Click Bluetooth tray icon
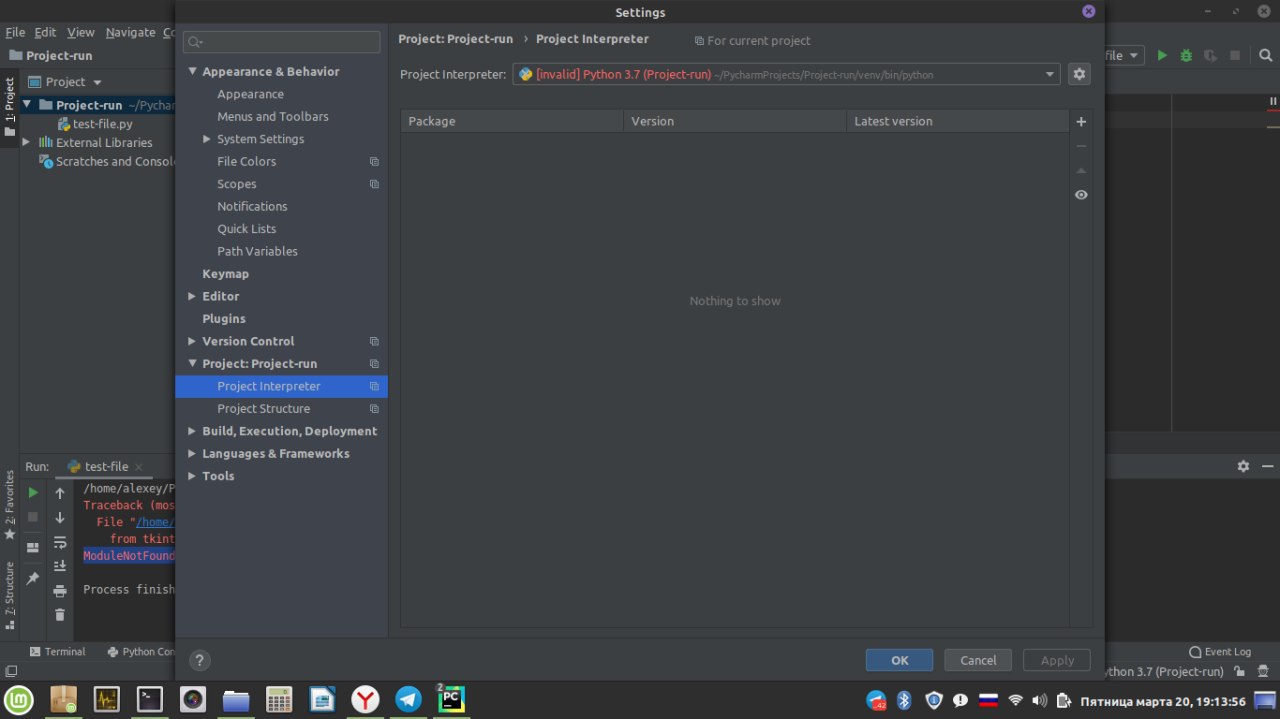This screenshot has height=719, width=1280. click(904, 700)
